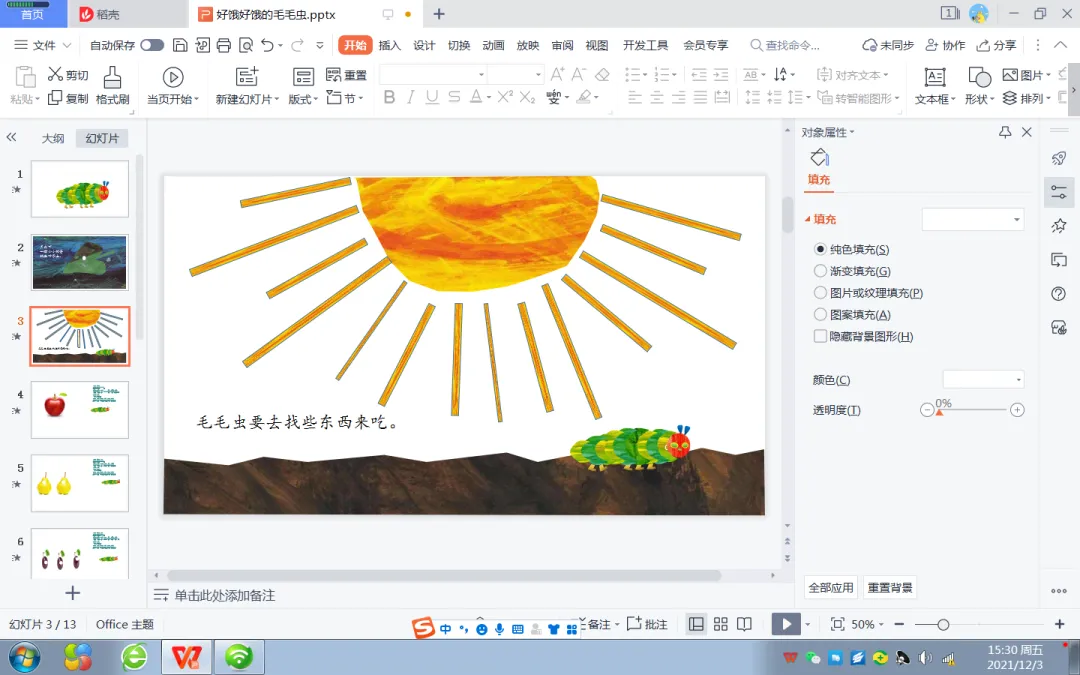1080x675 pixels.
Task: Open the help question mark sidebar icon
Action: pos(1059,294)
